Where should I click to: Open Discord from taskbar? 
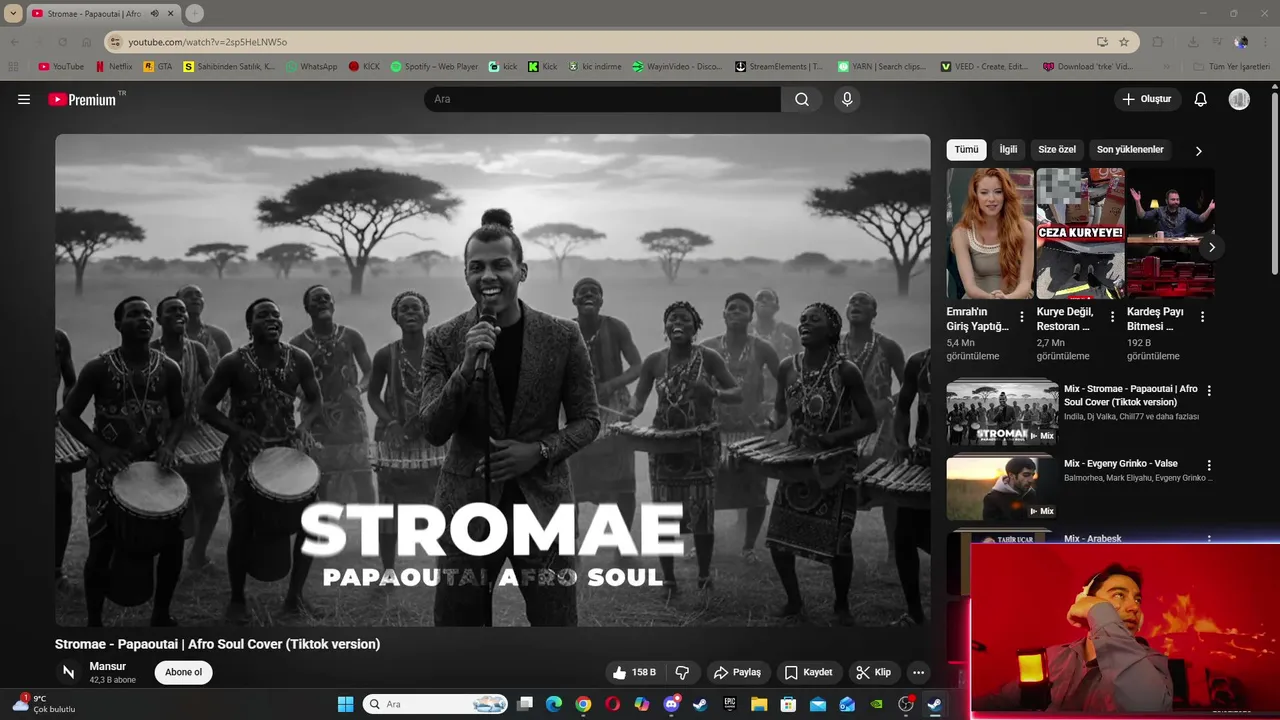(x=671, y=704)
